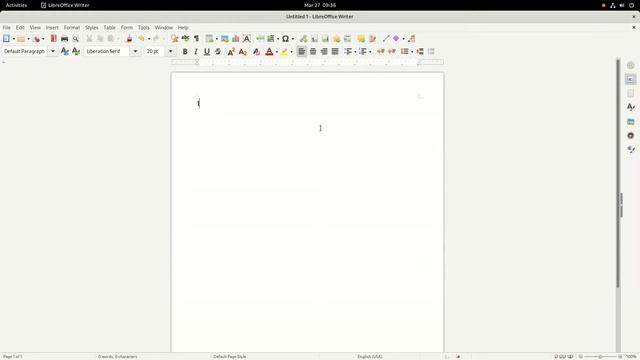Click the vertical scrollbar

[x=618, y=173]
